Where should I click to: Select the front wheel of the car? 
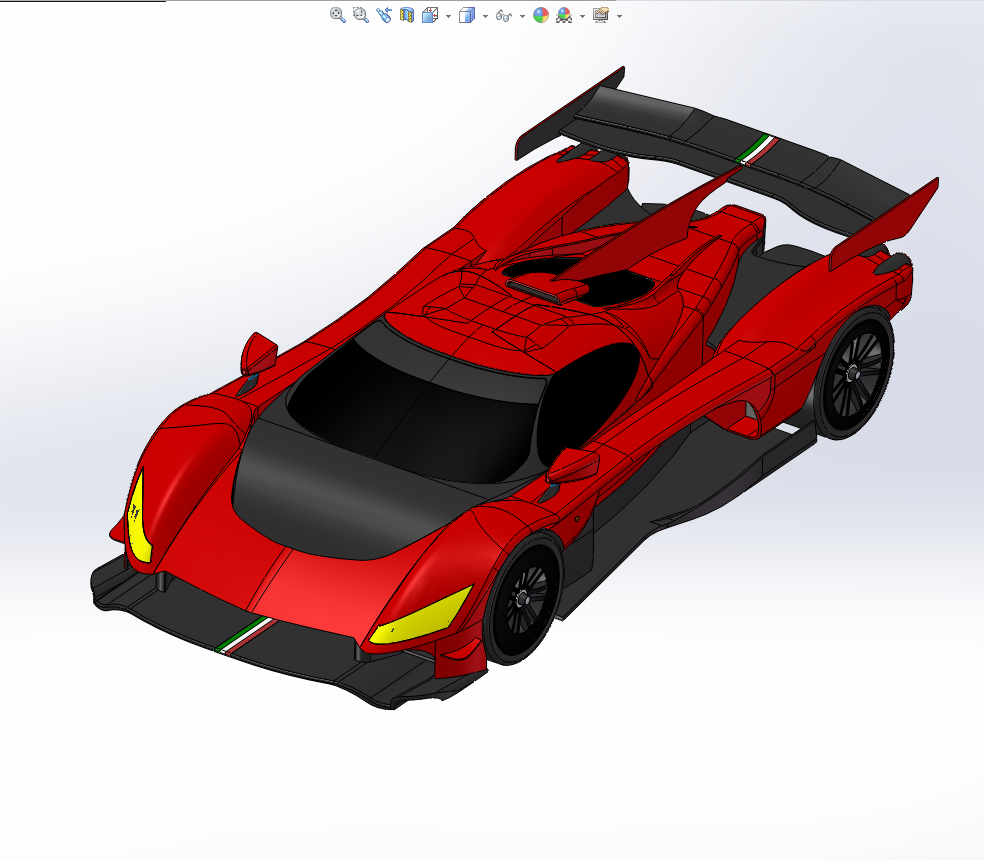coord(523,599)
